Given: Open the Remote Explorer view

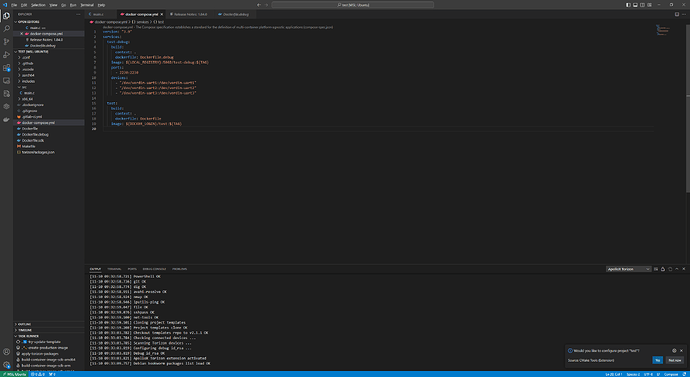Looking at the screenshot, I should click(6, 81).
